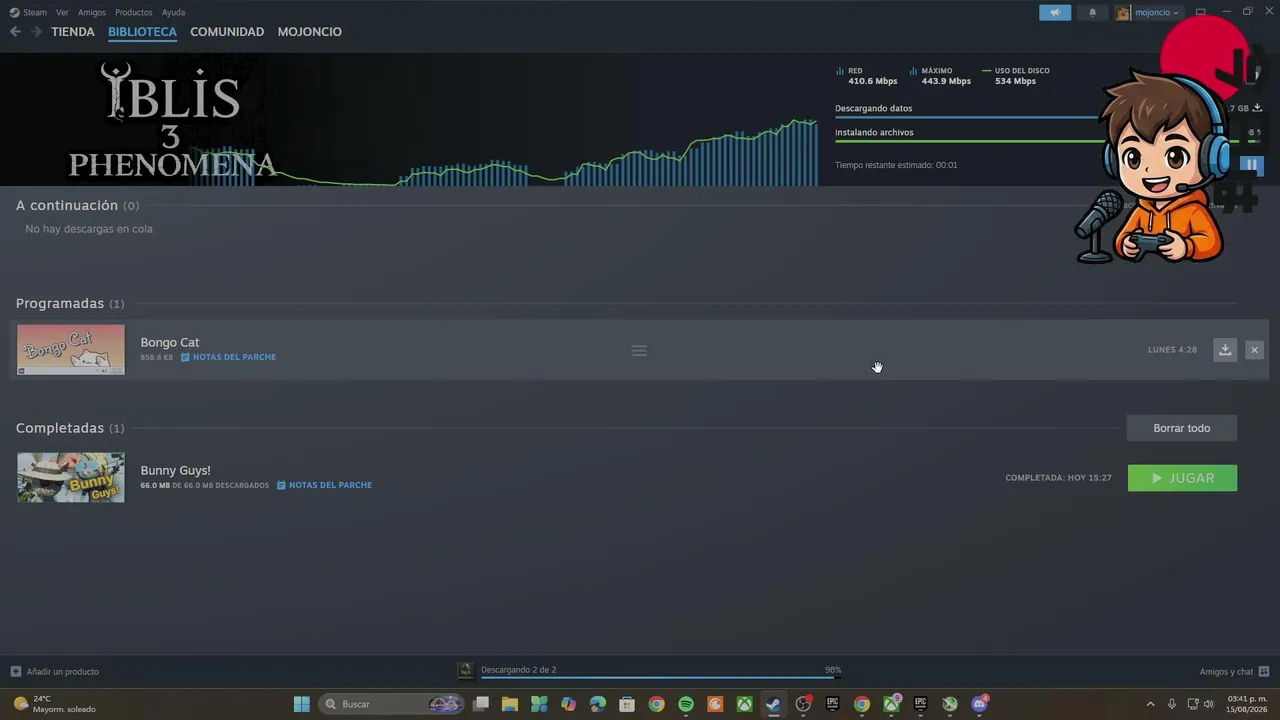Click Añadir un producto

[x=55, y=672]
